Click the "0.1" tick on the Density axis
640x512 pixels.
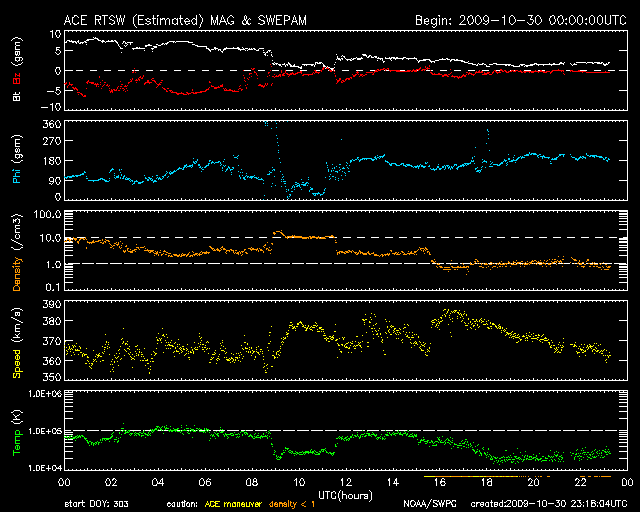(53, 287)
